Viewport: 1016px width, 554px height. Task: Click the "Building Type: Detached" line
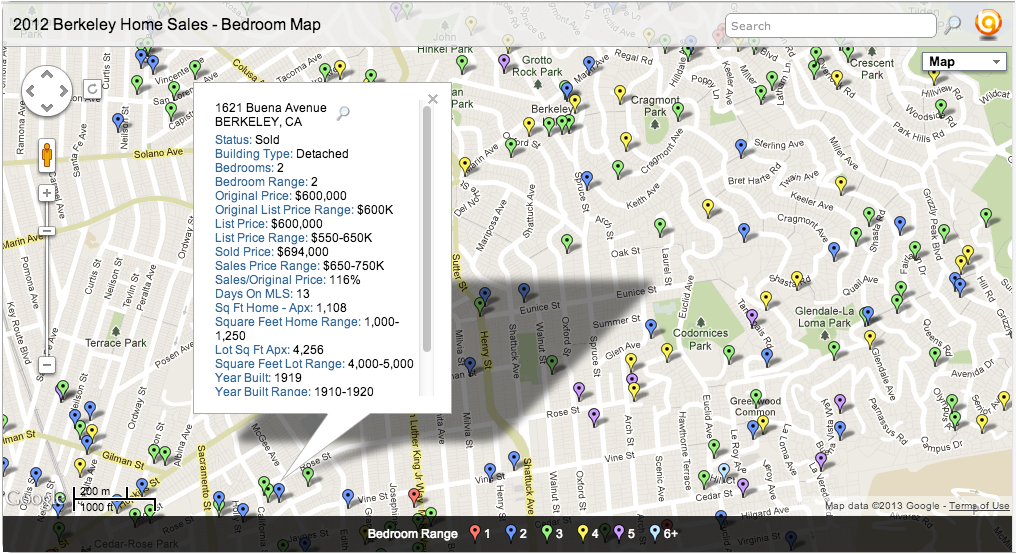click(x=282, y=154)
